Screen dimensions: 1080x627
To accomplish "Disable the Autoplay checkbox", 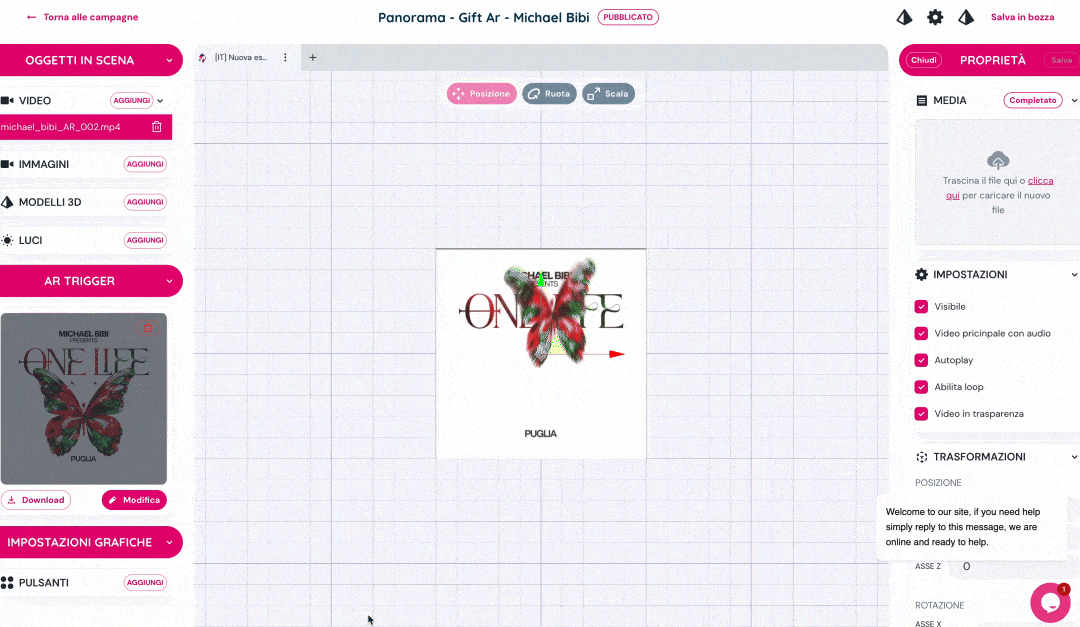I will pos(921,360).
